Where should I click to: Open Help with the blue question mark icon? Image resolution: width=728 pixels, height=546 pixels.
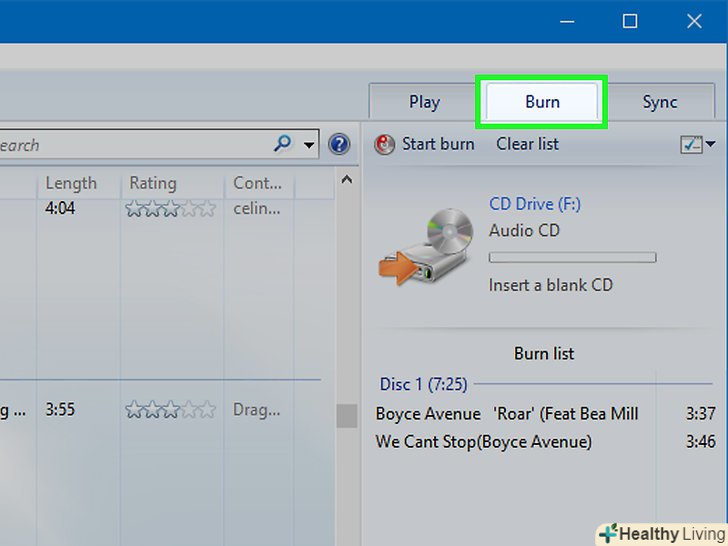[339, 145]
